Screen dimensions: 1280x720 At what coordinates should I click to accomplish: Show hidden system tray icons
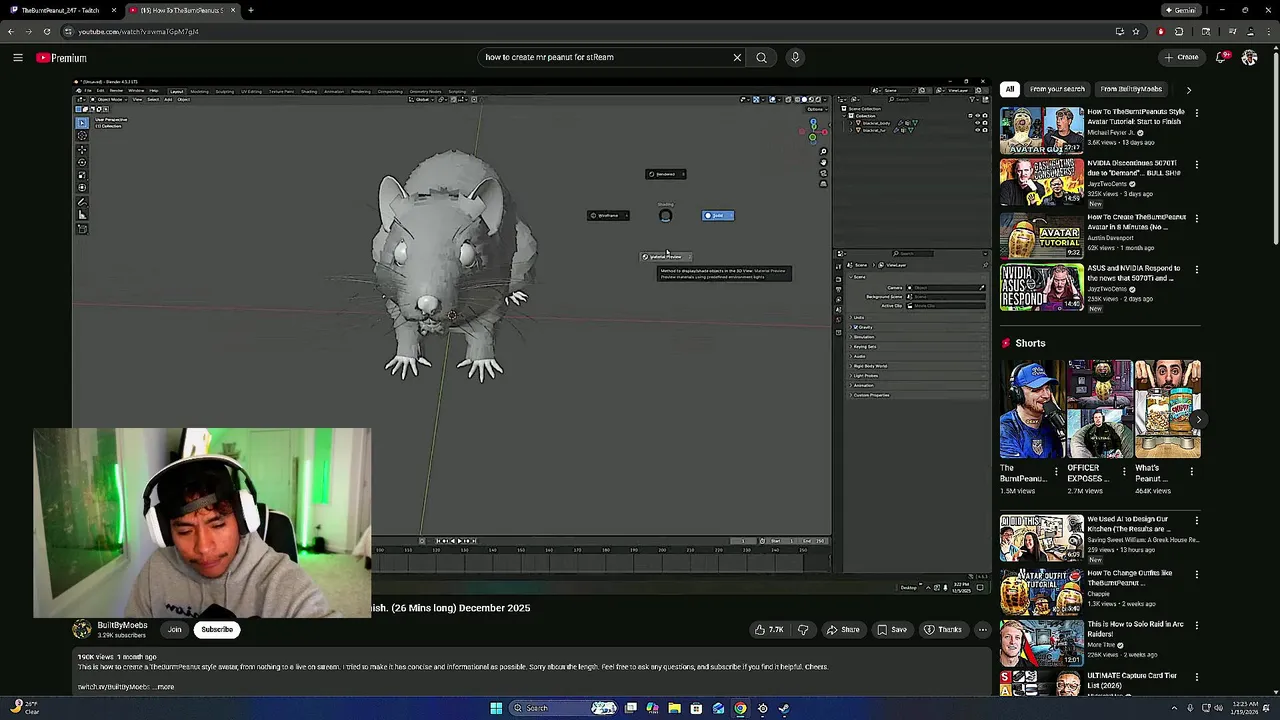point(1175,708)
